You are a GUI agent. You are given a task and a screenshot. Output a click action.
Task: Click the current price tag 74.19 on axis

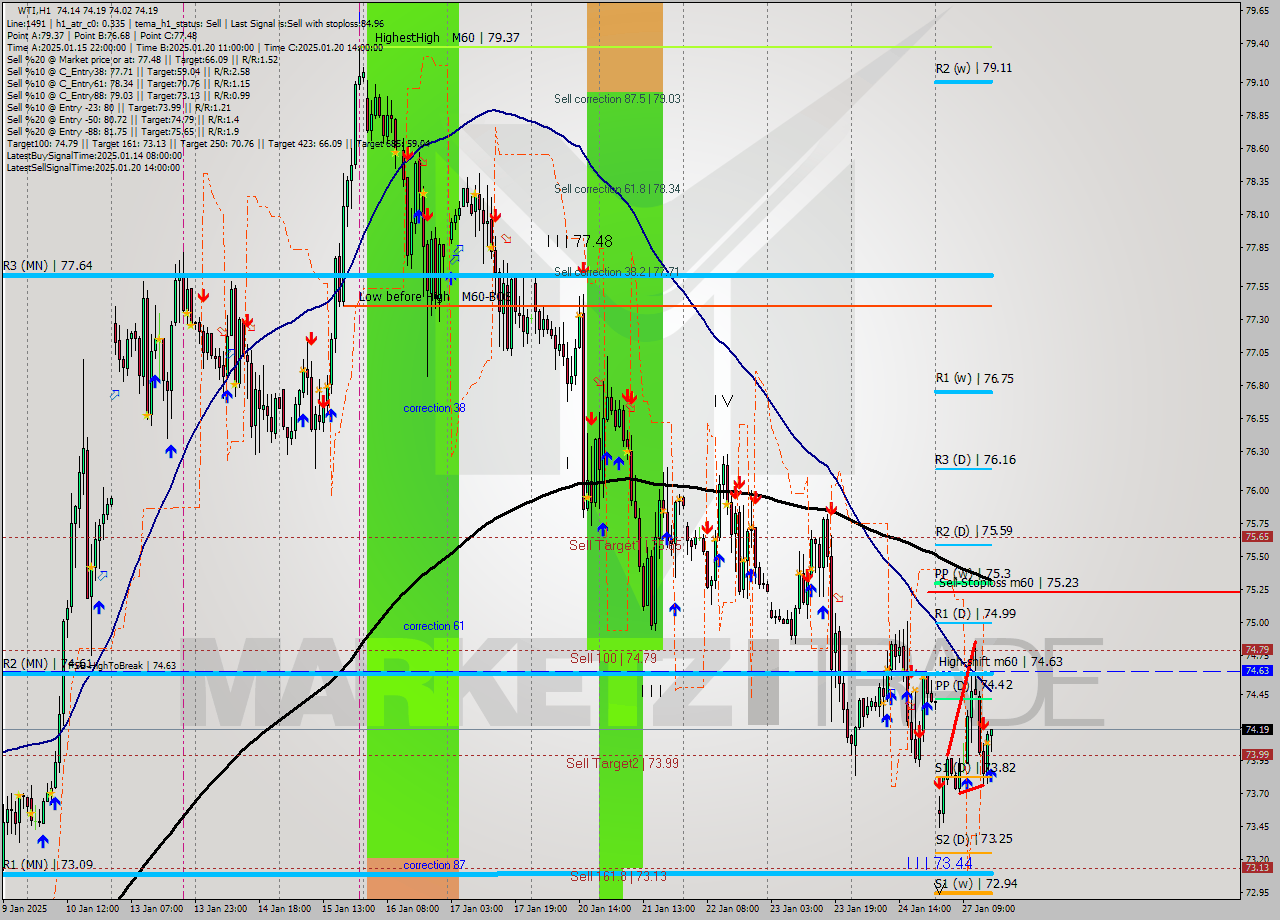tap(1257, 730)
